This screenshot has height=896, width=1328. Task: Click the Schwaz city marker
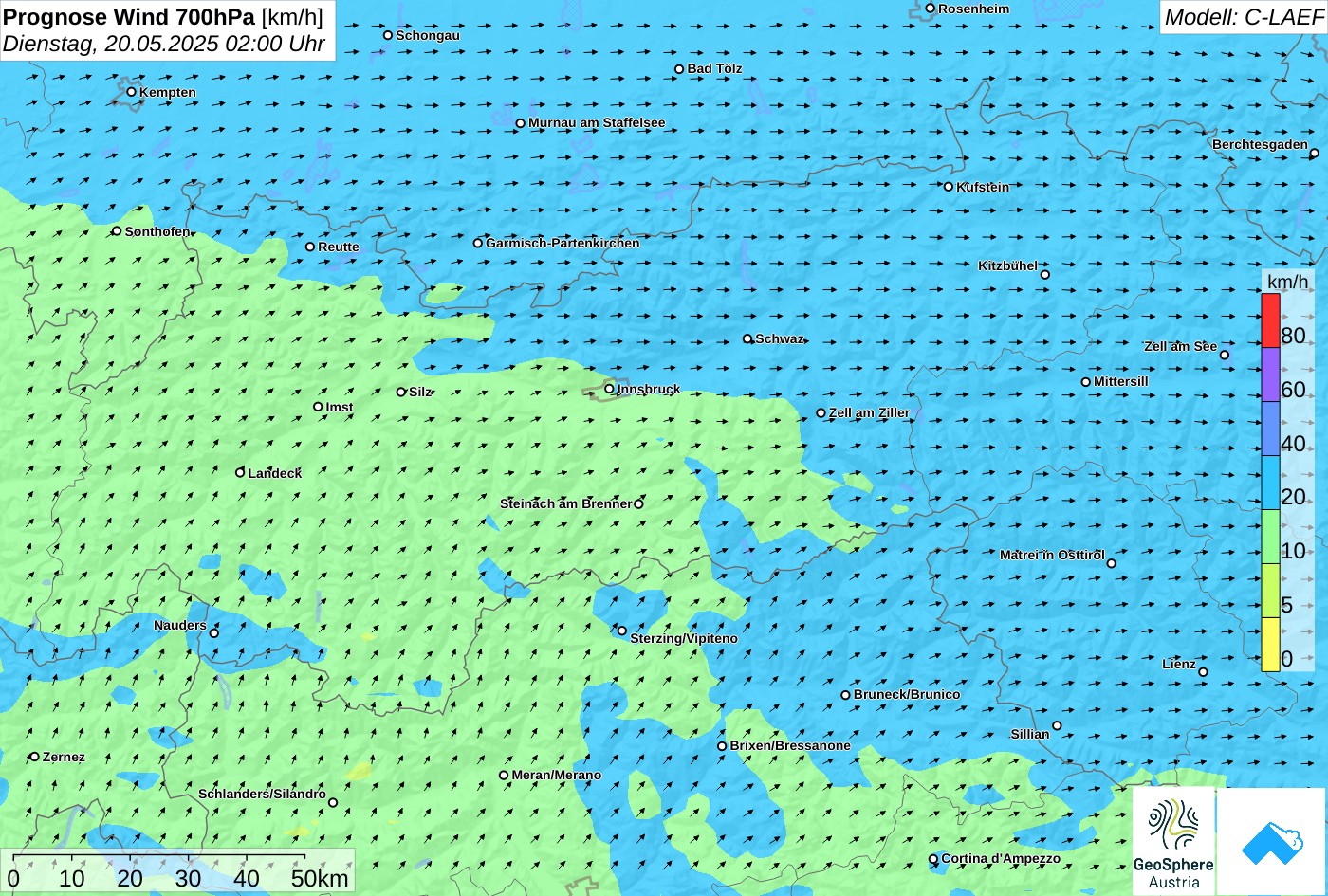[747, 338]
